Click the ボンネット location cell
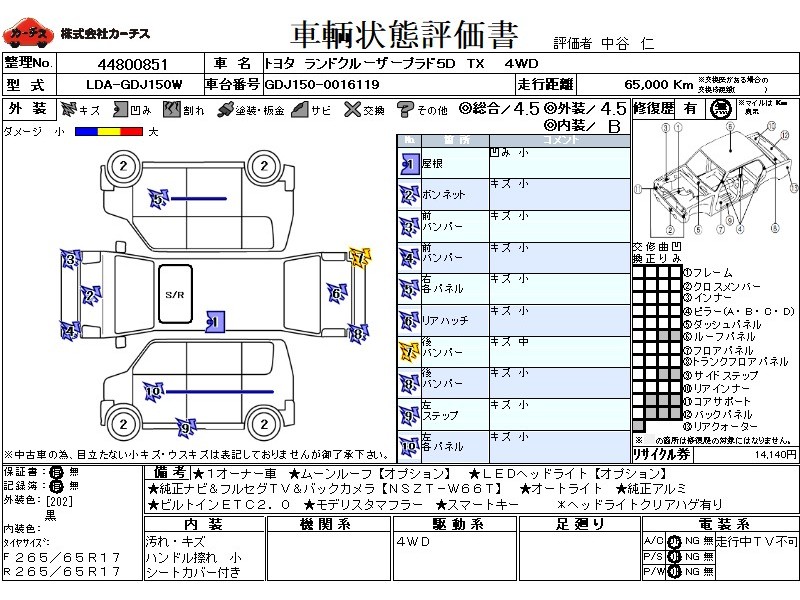The image size is (800, 600). click(x=455, y=194)
